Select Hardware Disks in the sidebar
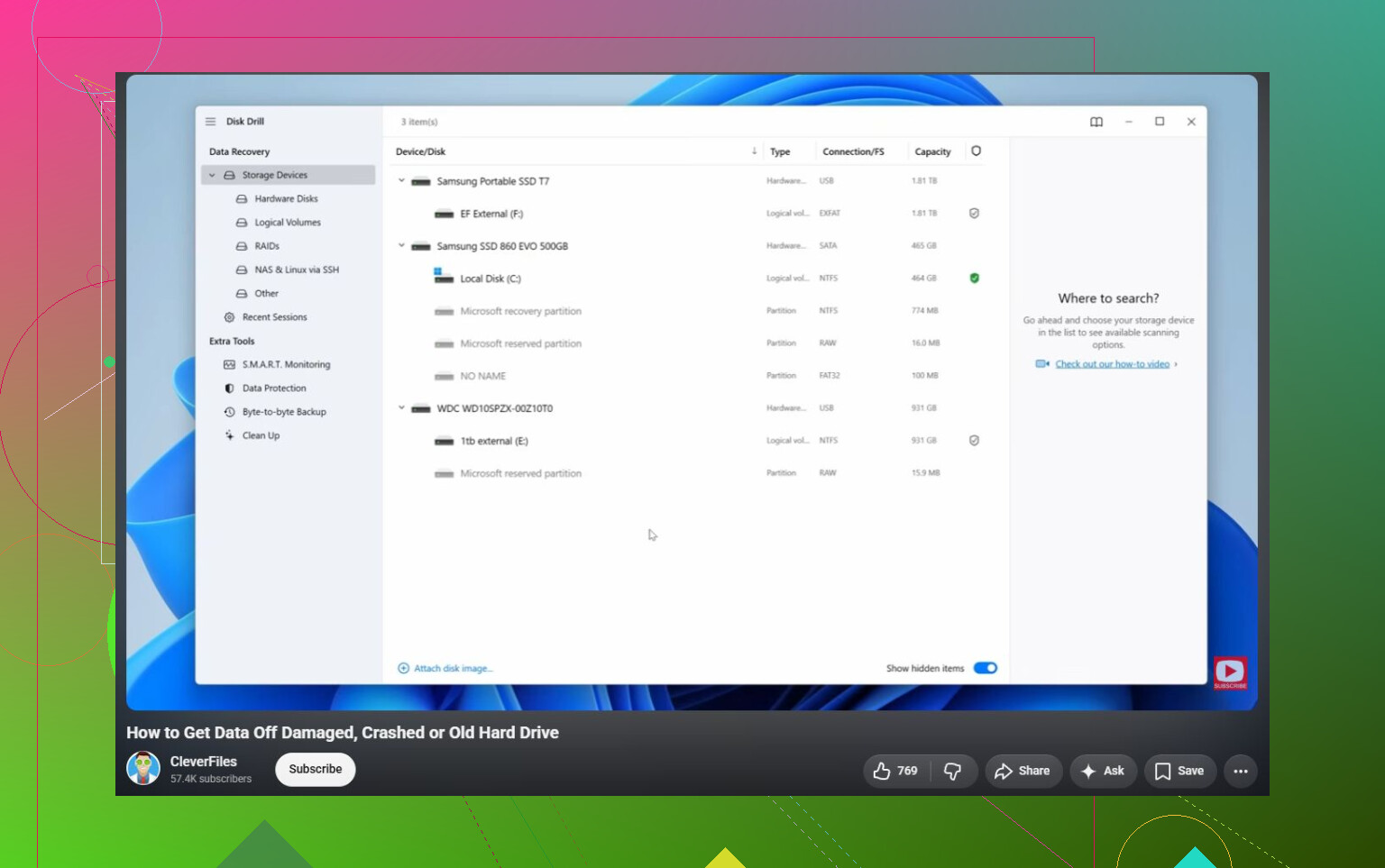The image size is (1385, 868). 277,199
